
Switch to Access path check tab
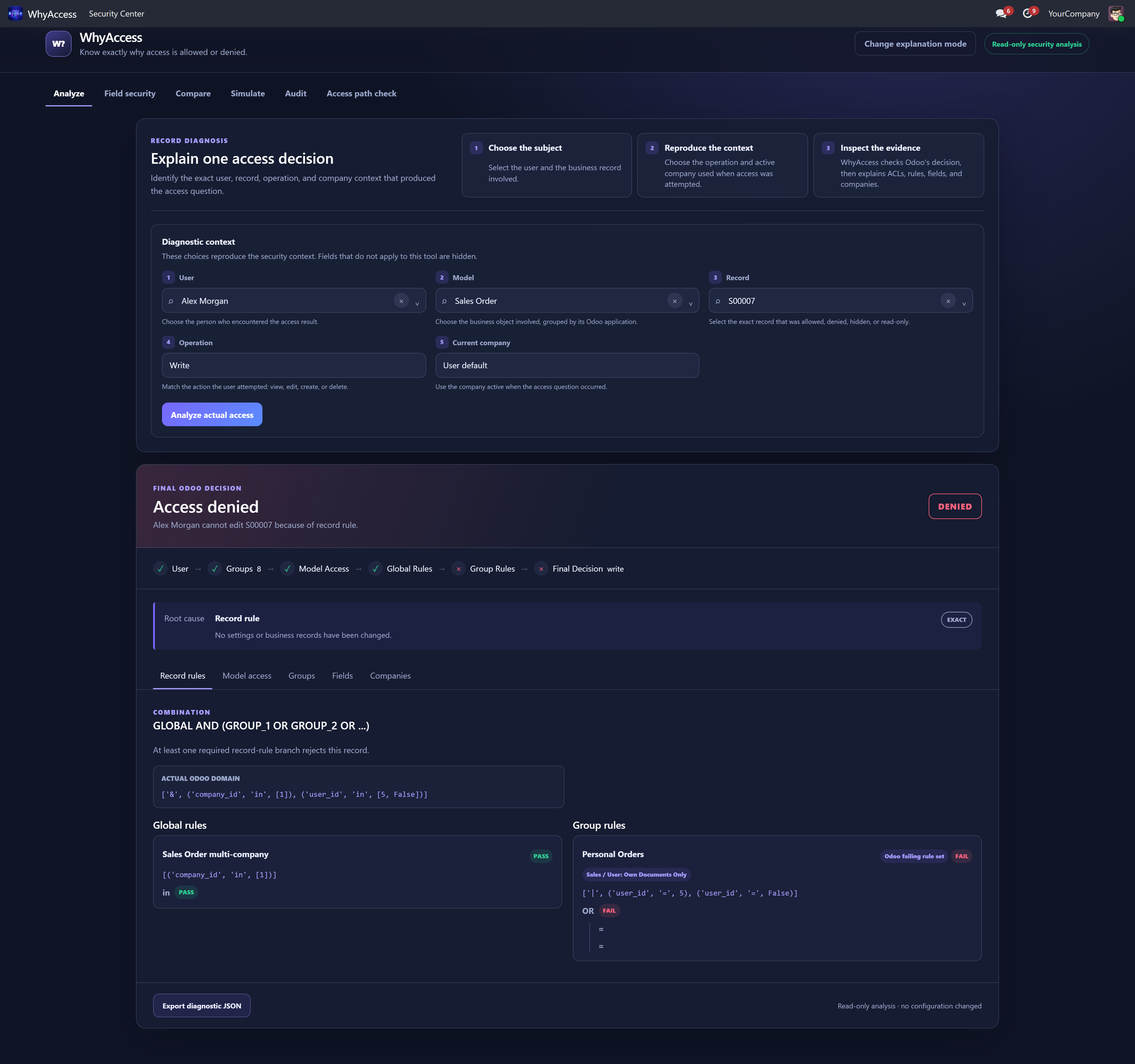(361, 94)
